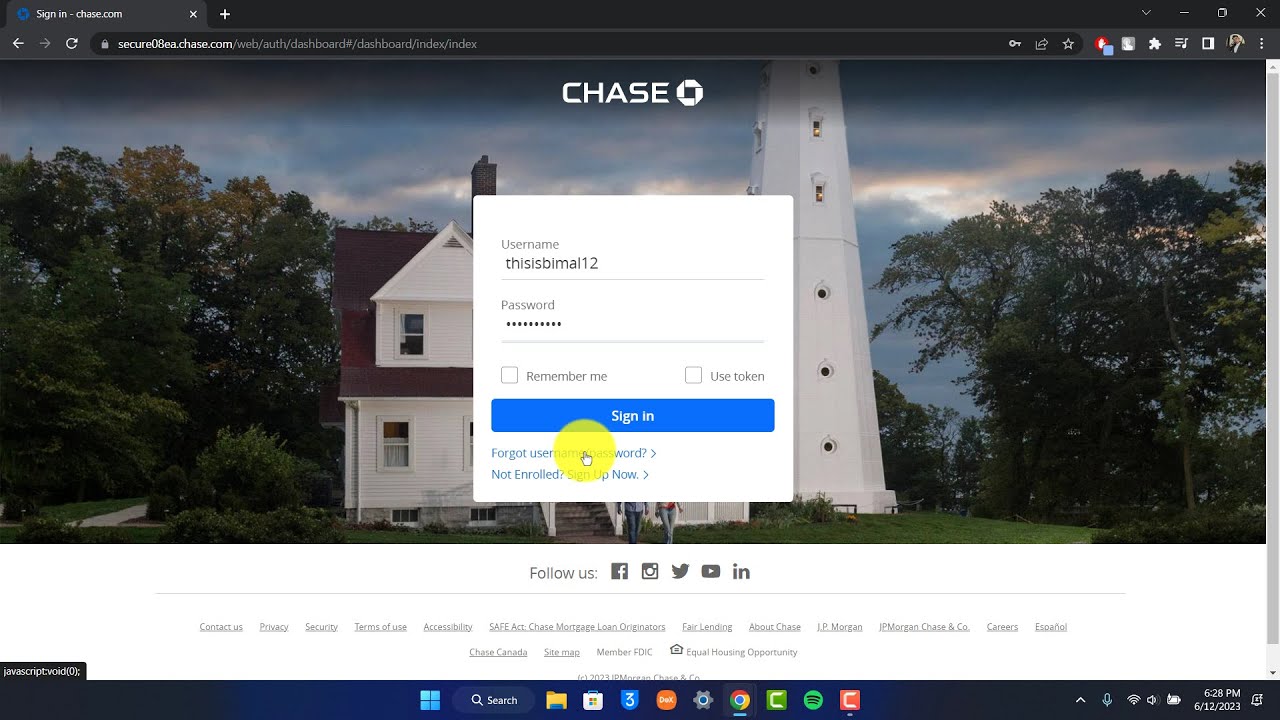Open Security footer link
The width and height of the screenshot is (1280, 720).
tap(321, 627)
